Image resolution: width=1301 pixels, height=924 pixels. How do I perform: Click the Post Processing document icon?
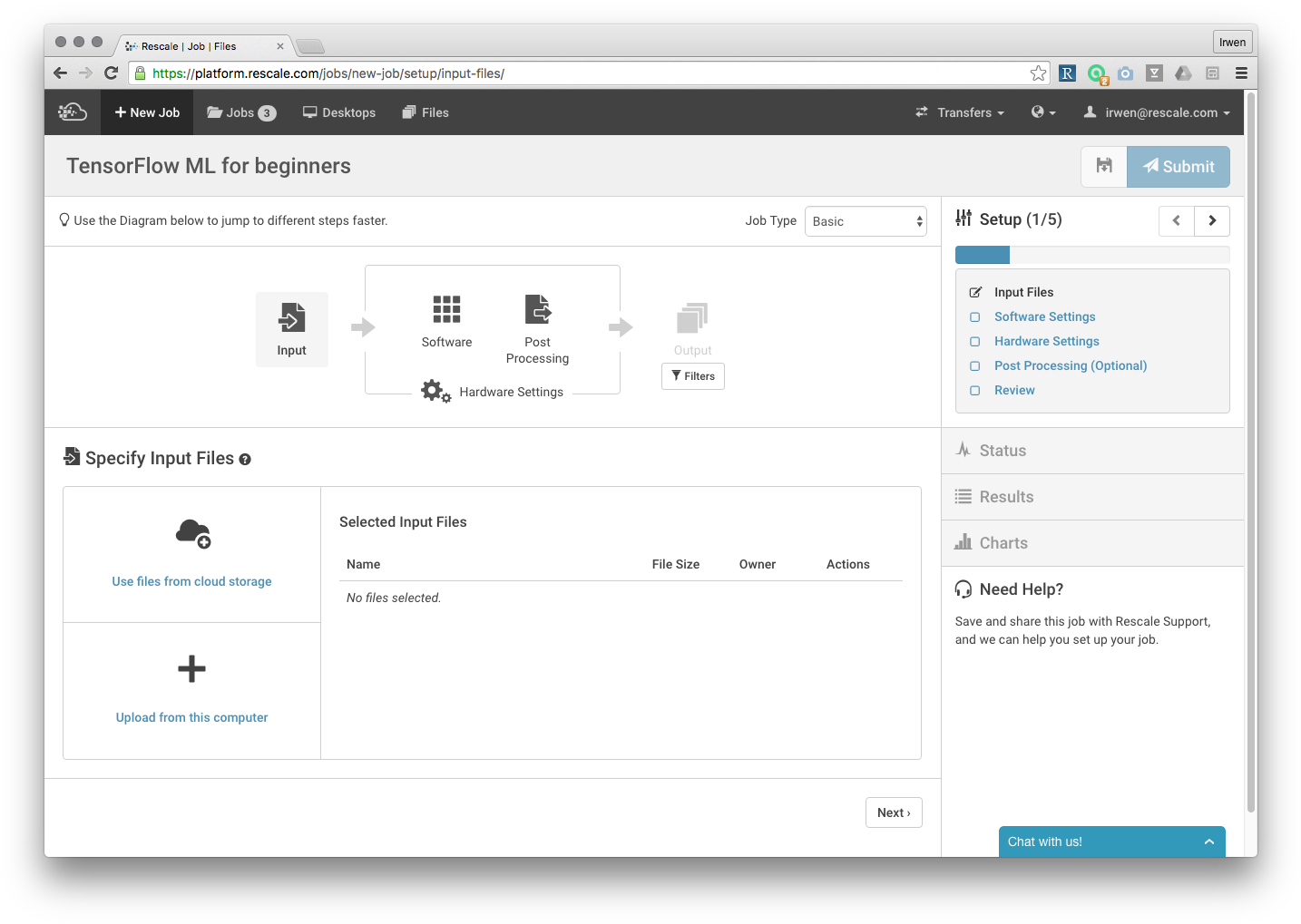tap(537, 308)
